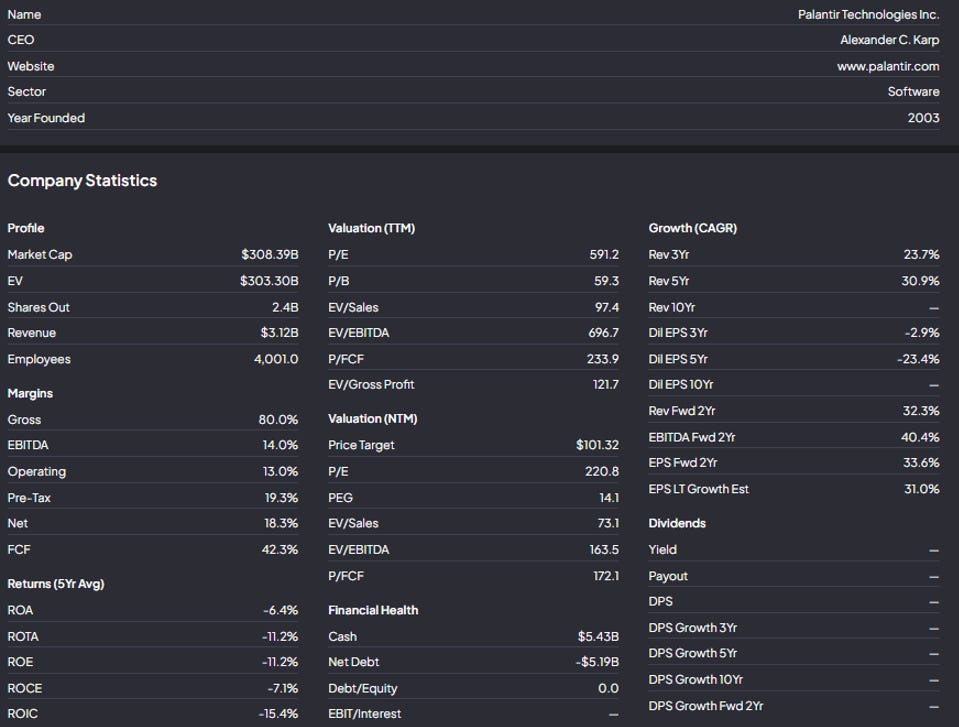The width and height of the screenshot is (959, 727).
Task: Select the ROTA value -11.2%
Action: (x=280, y=637)
